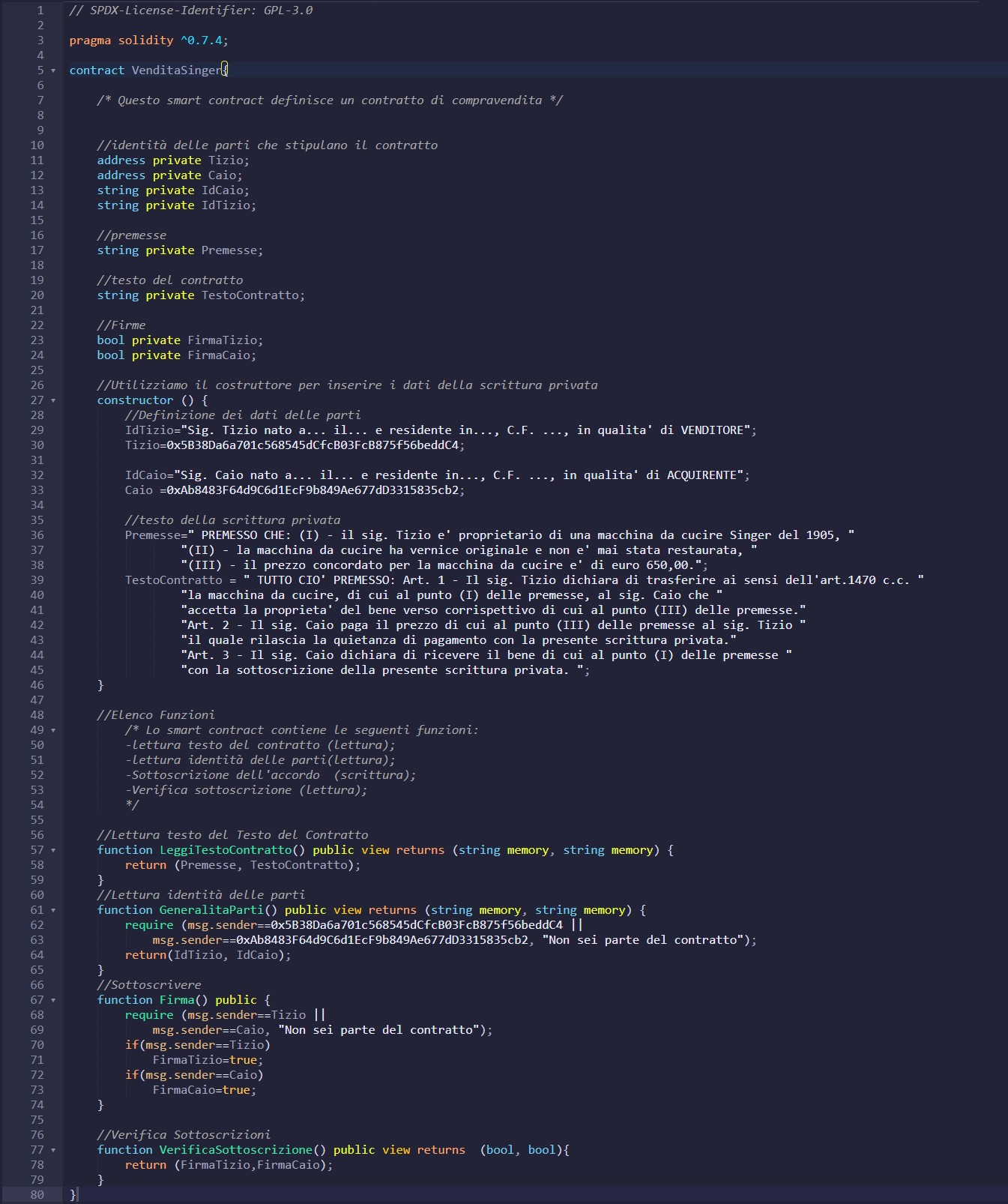Click the 0x5B38Da6a address literal on line 30
This screenshot has width=1008, height=1204.
click(x=312, y=445)
